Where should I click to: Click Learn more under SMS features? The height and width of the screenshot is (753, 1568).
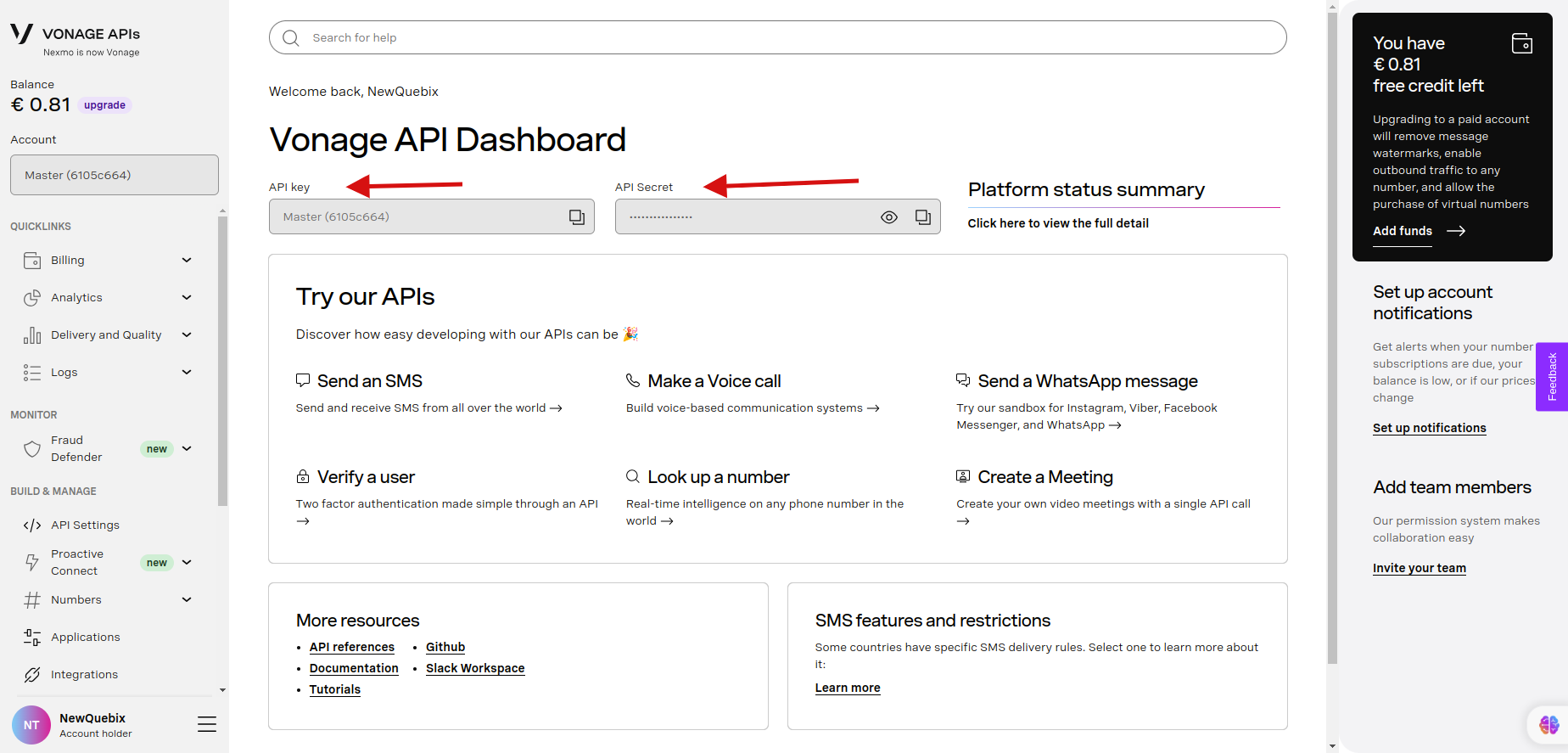[x=848, y=688]
